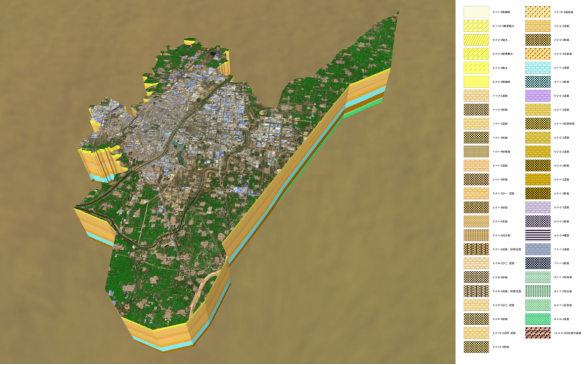Screen dimensions: 588x365
Task: Select the dark purple checkered legend swatch
Action: [x=538, y=221]
